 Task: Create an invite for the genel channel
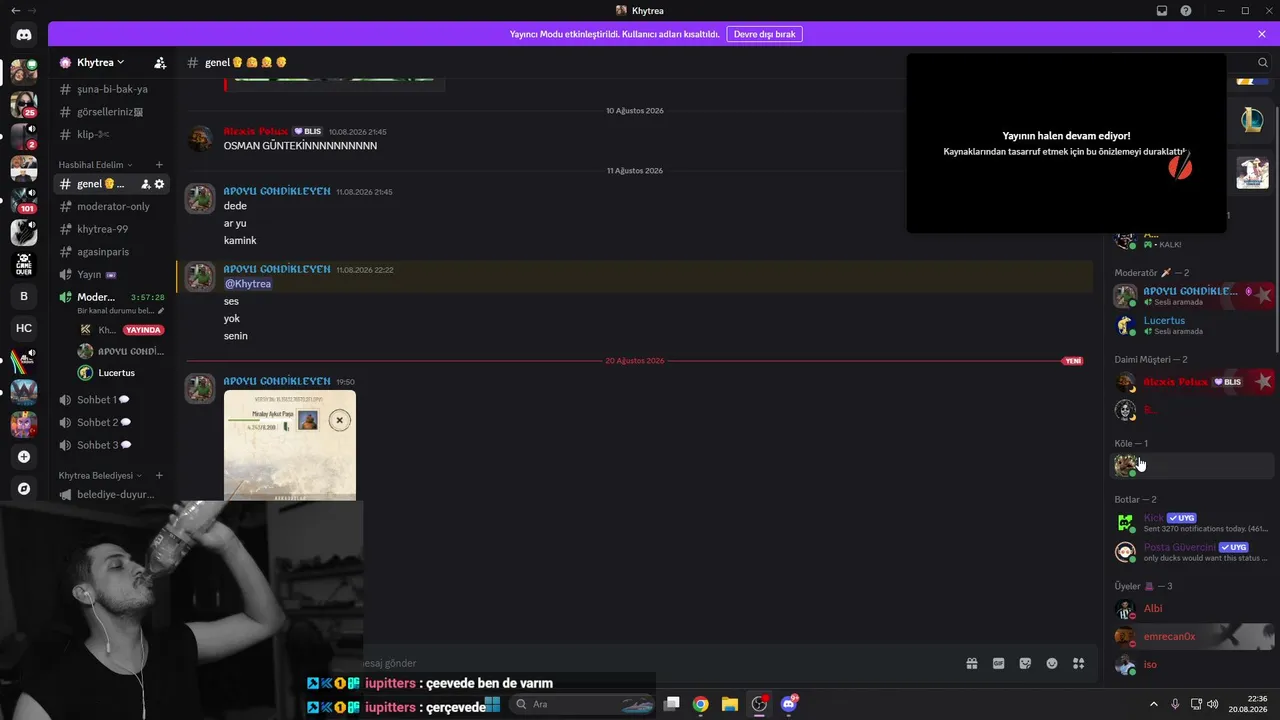pyautogui.click(x=146, y=184)
